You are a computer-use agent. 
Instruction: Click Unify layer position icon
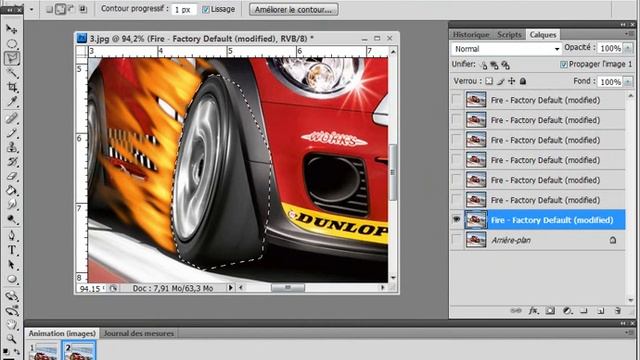484,65
